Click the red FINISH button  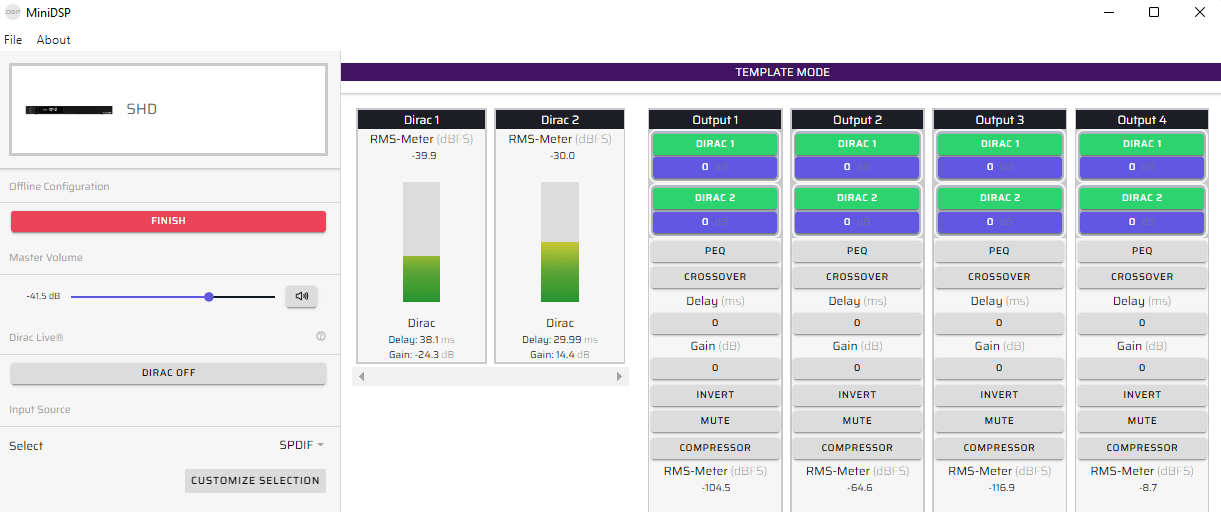tap(168, 221)
